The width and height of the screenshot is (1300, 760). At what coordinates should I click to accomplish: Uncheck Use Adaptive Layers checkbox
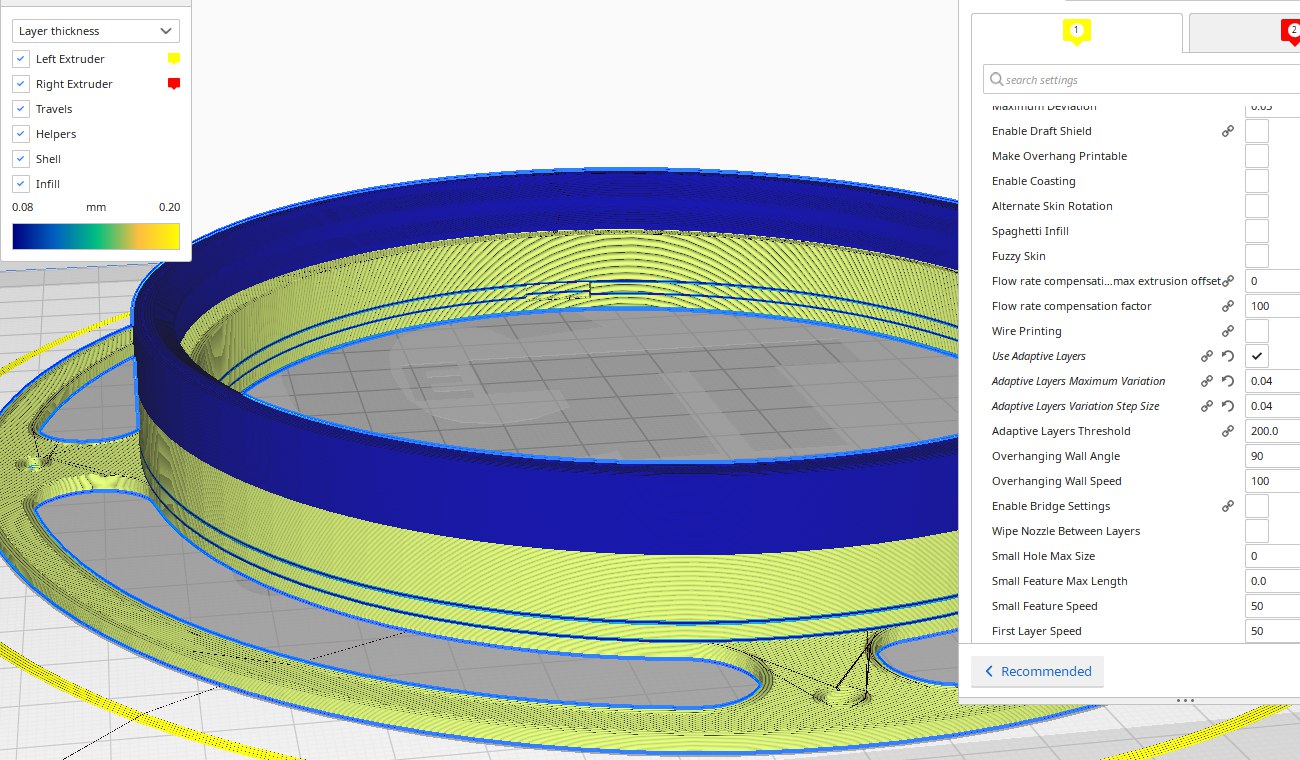pyautogui.click(x=1257, y=356)
